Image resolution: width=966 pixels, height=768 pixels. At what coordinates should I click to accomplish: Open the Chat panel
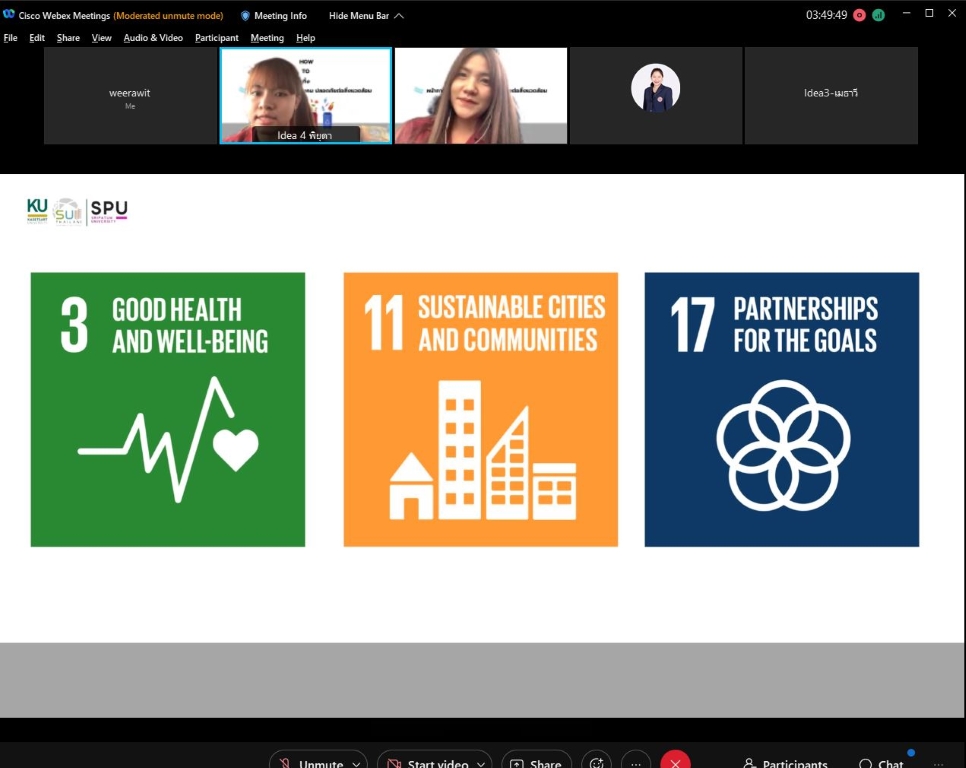[881, 763]
